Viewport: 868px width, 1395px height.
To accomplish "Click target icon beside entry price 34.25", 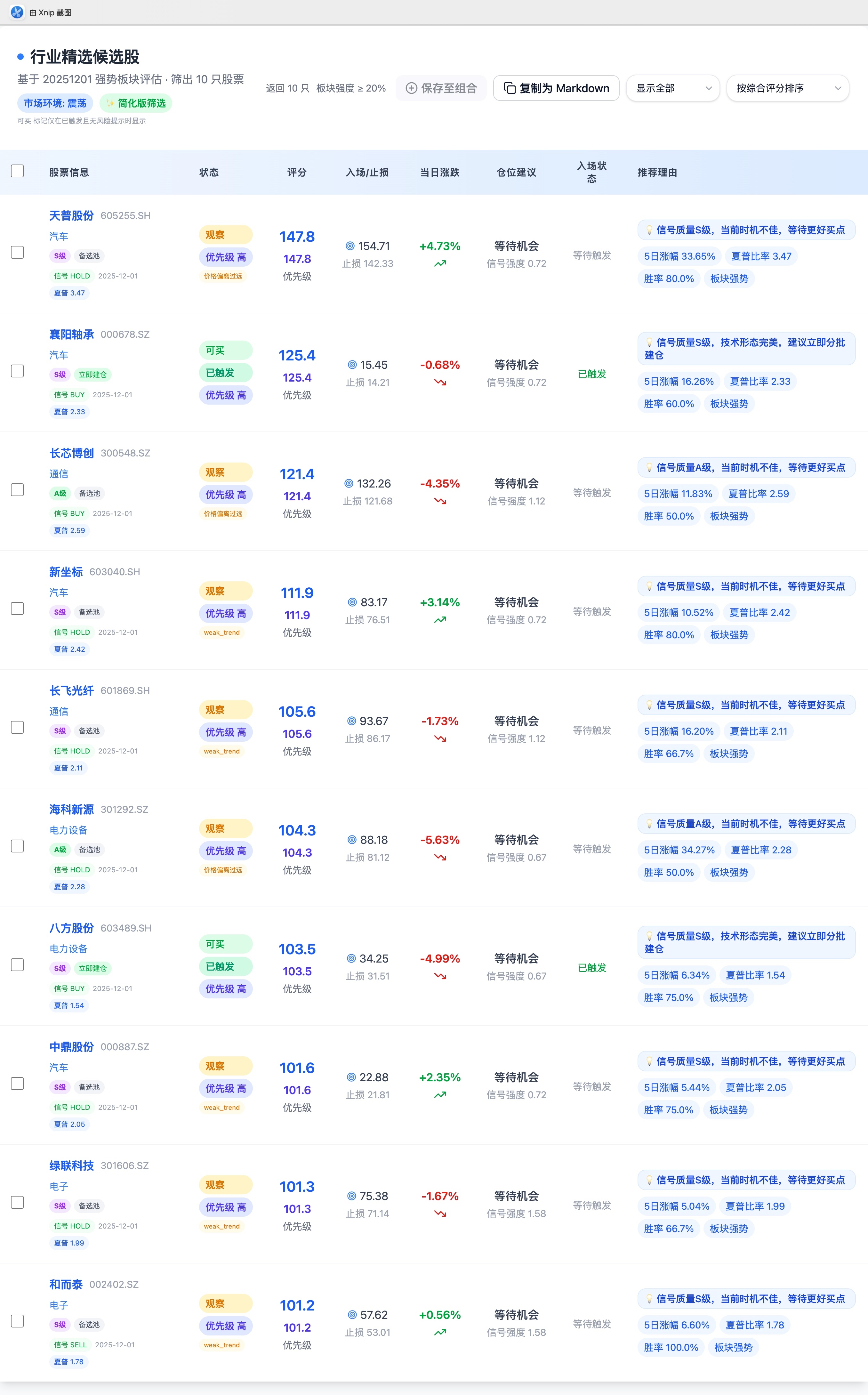I will coord(351,958).
